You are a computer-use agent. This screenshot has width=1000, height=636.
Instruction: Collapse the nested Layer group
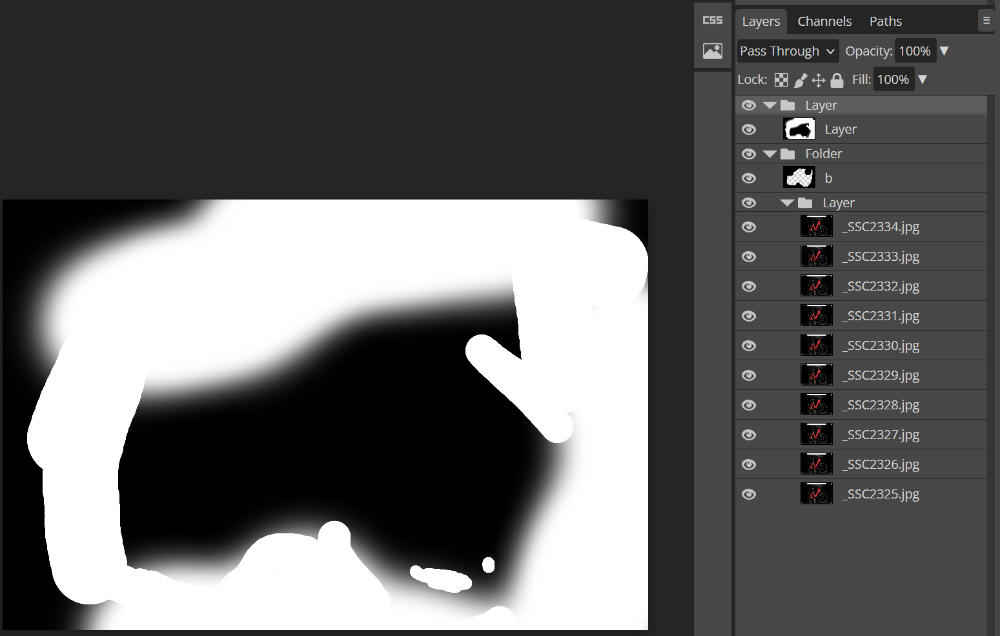787,203
